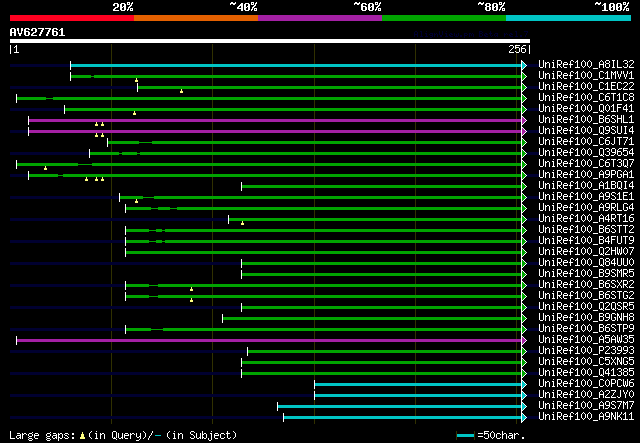The image size is (640, 443).
Task: Select the UniRef100_Q2QSR5 label
Action: pyautogui.click(x=586, y=307)
